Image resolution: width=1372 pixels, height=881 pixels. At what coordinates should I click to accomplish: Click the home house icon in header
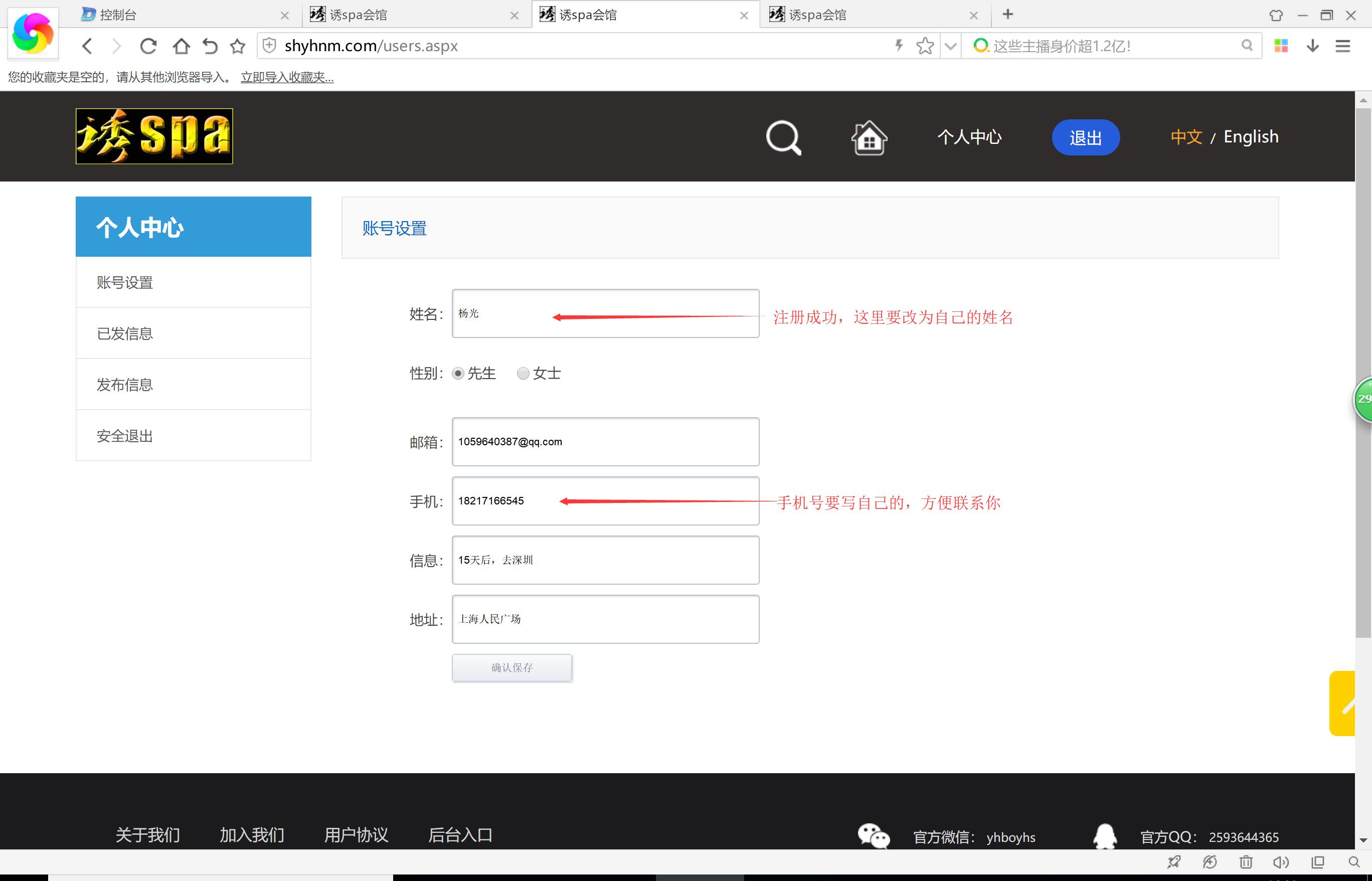tap(869, 137)
